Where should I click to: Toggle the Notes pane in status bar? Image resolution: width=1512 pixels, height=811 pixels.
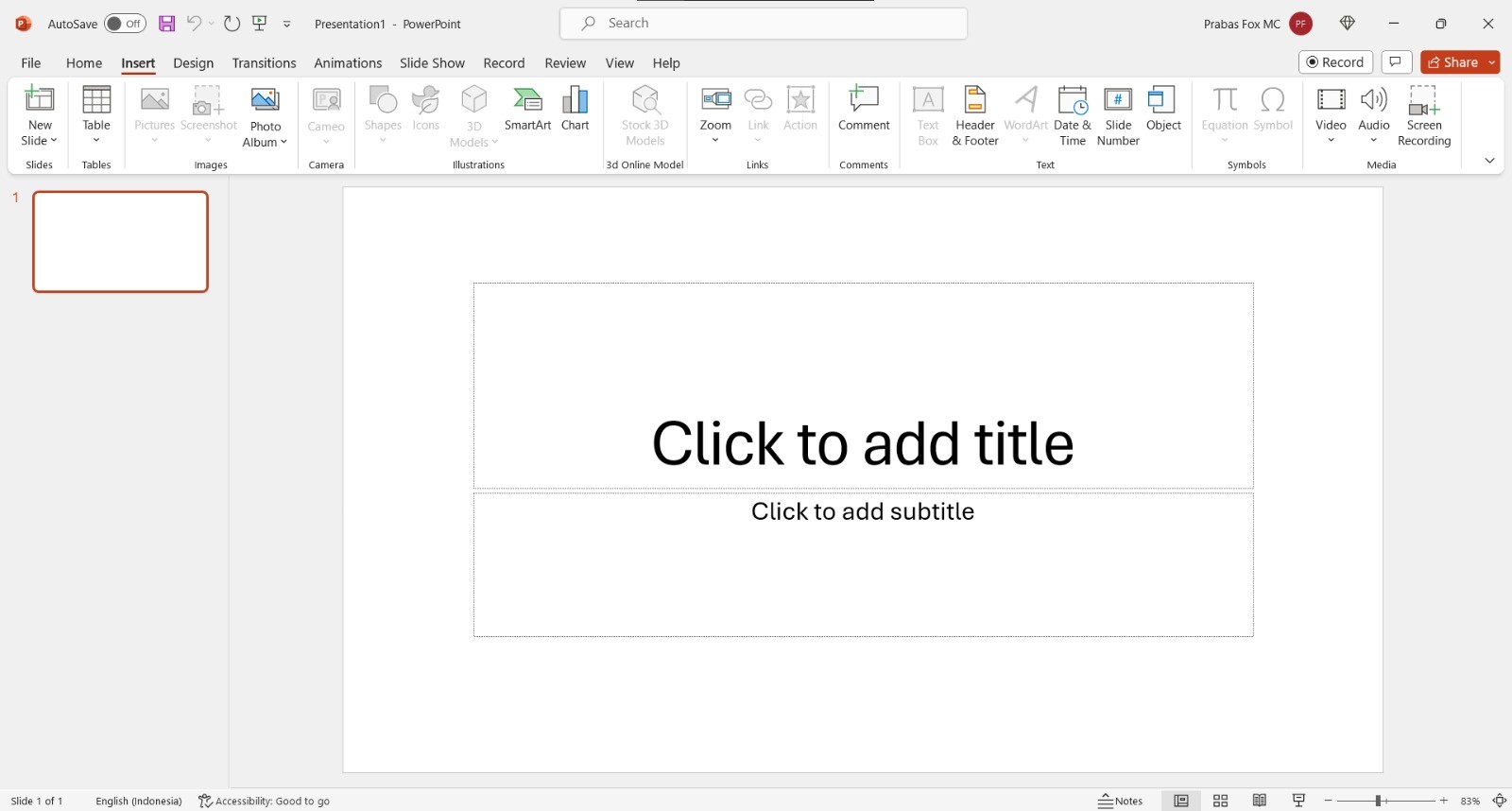click(x=1121, y=801)
